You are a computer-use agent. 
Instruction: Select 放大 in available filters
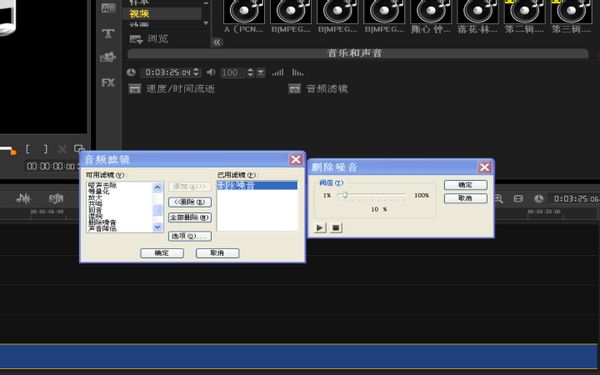95,197
